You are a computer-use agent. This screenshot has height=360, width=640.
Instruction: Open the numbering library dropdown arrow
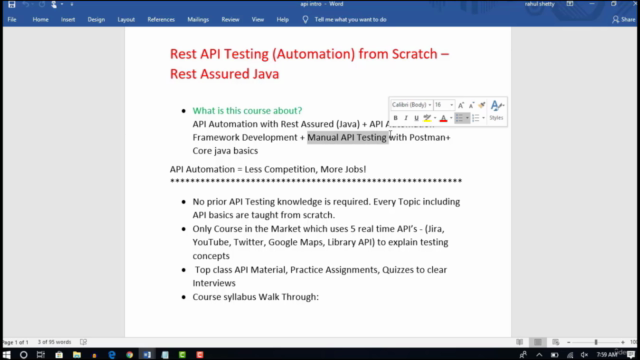tap(483, 118)
